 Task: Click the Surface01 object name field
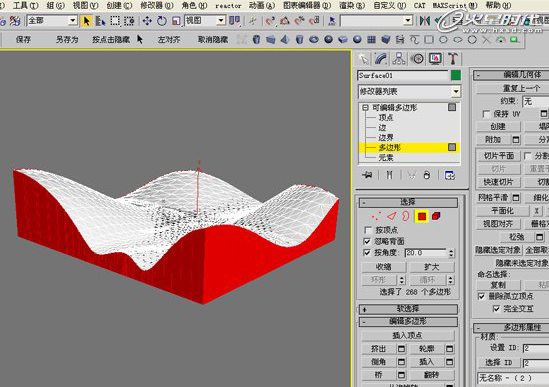click(x=403, y=75)
